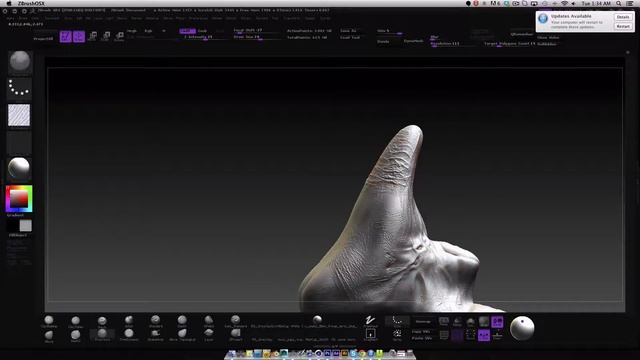The width and height of the screenshot is (640, 360).
Task: Open the current brush picker thumbnail
Action: point(20,62)
